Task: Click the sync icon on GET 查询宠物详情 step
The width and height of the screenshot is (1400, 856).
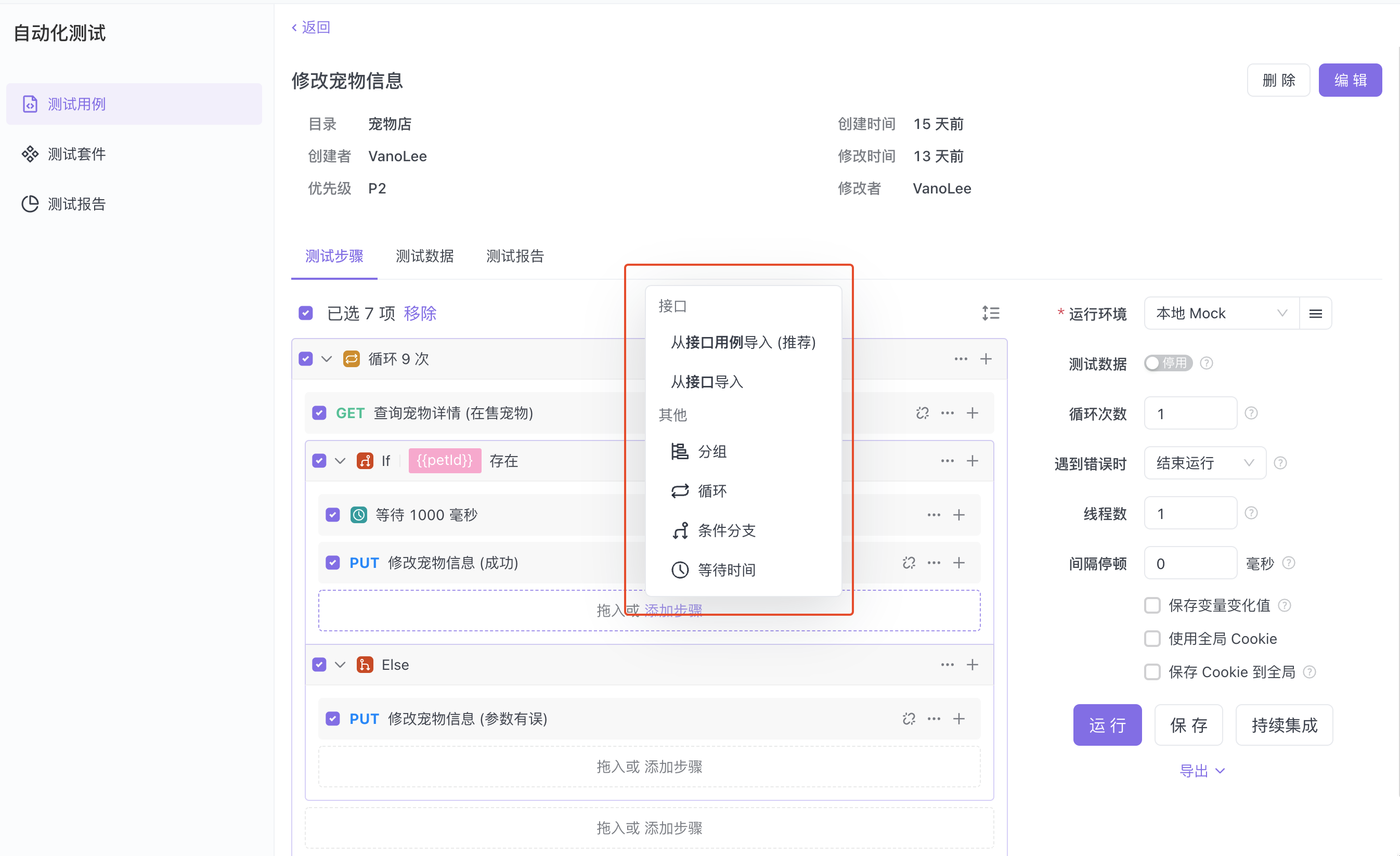Action: [922, 413]
